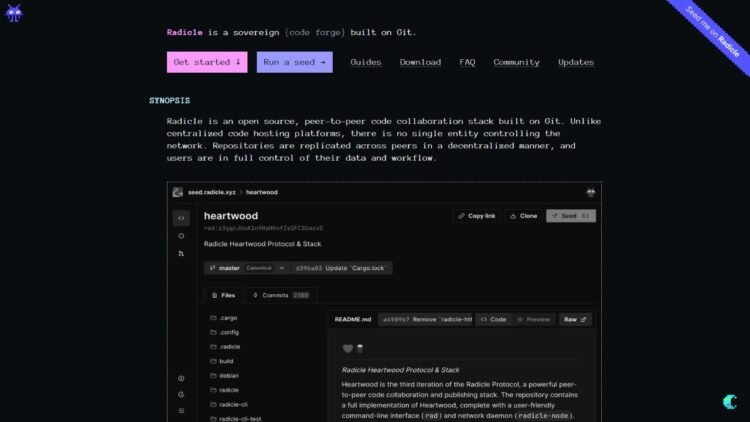The width and height of the screenshot is (750, 422).
Task: Click the seed.radicle.xyz avatar icon
Action: [x=178, y=192]
